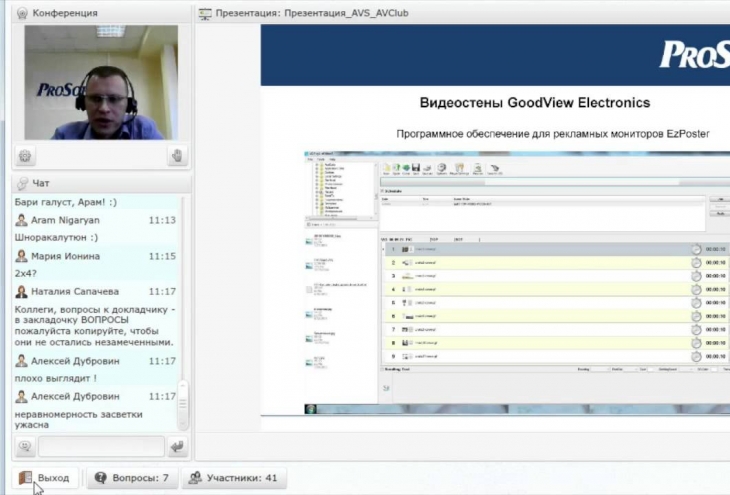Click the Выход exit button

point(45,478)
